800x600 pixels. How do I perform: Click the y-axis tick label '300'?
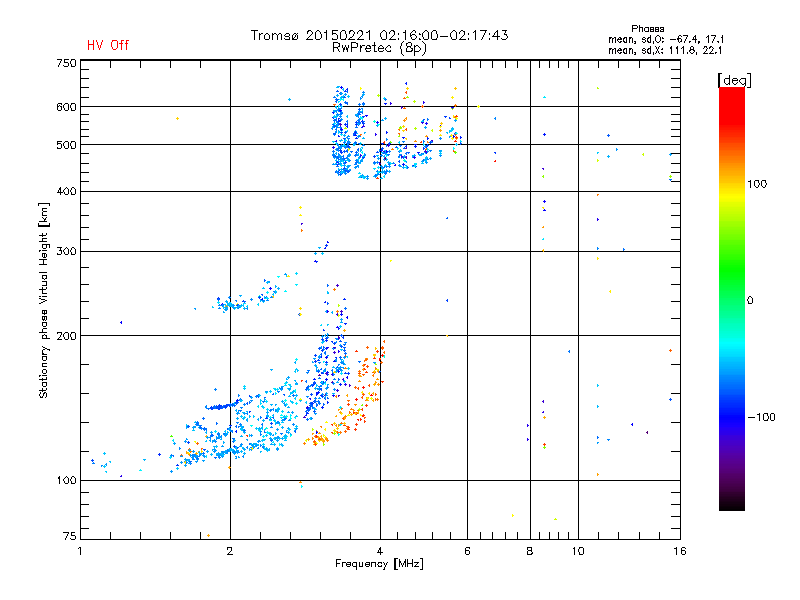point(67,251)
